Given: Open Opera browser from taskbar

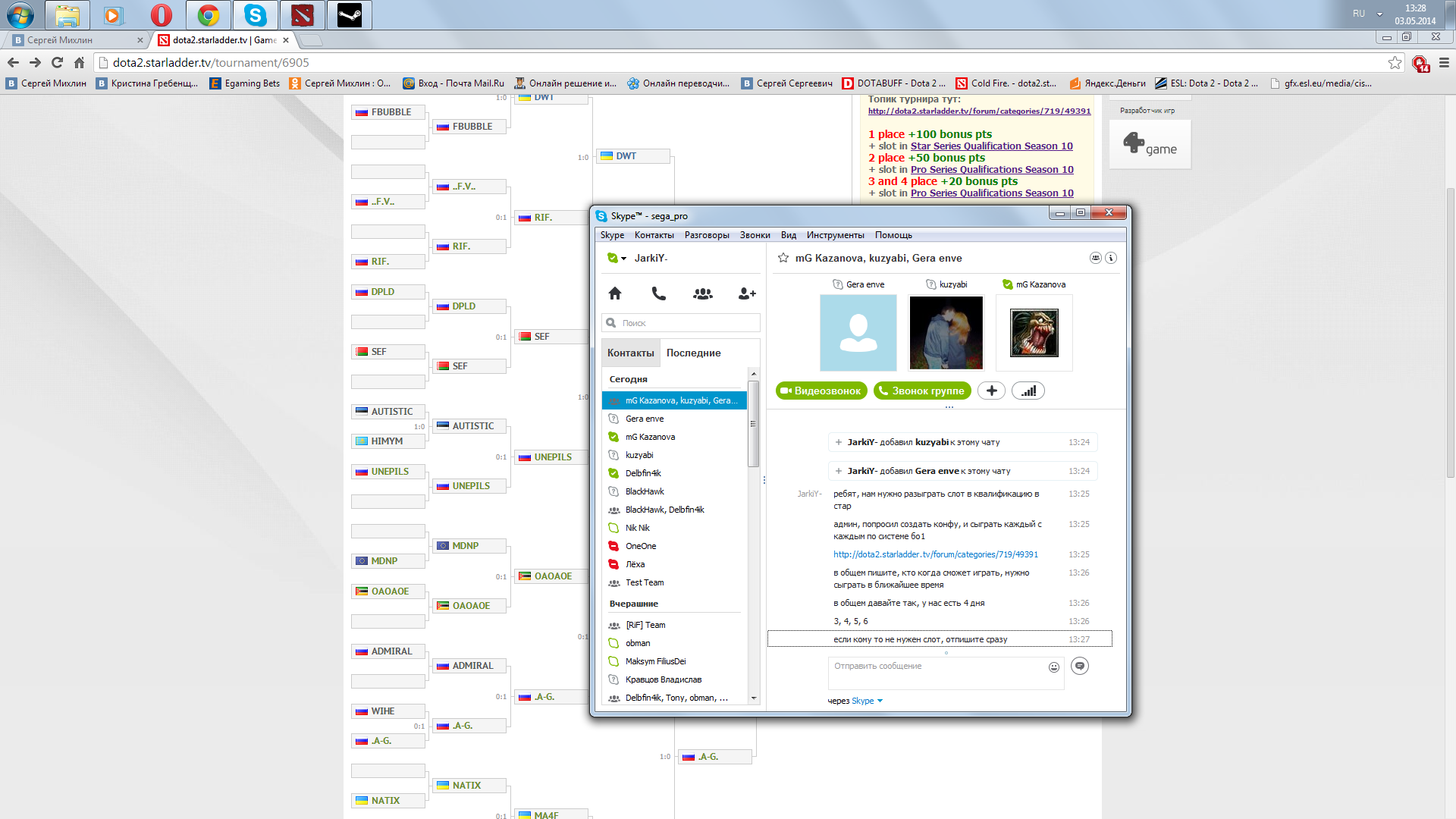Looking at the screenshot, I should click(x=162, y=15).
